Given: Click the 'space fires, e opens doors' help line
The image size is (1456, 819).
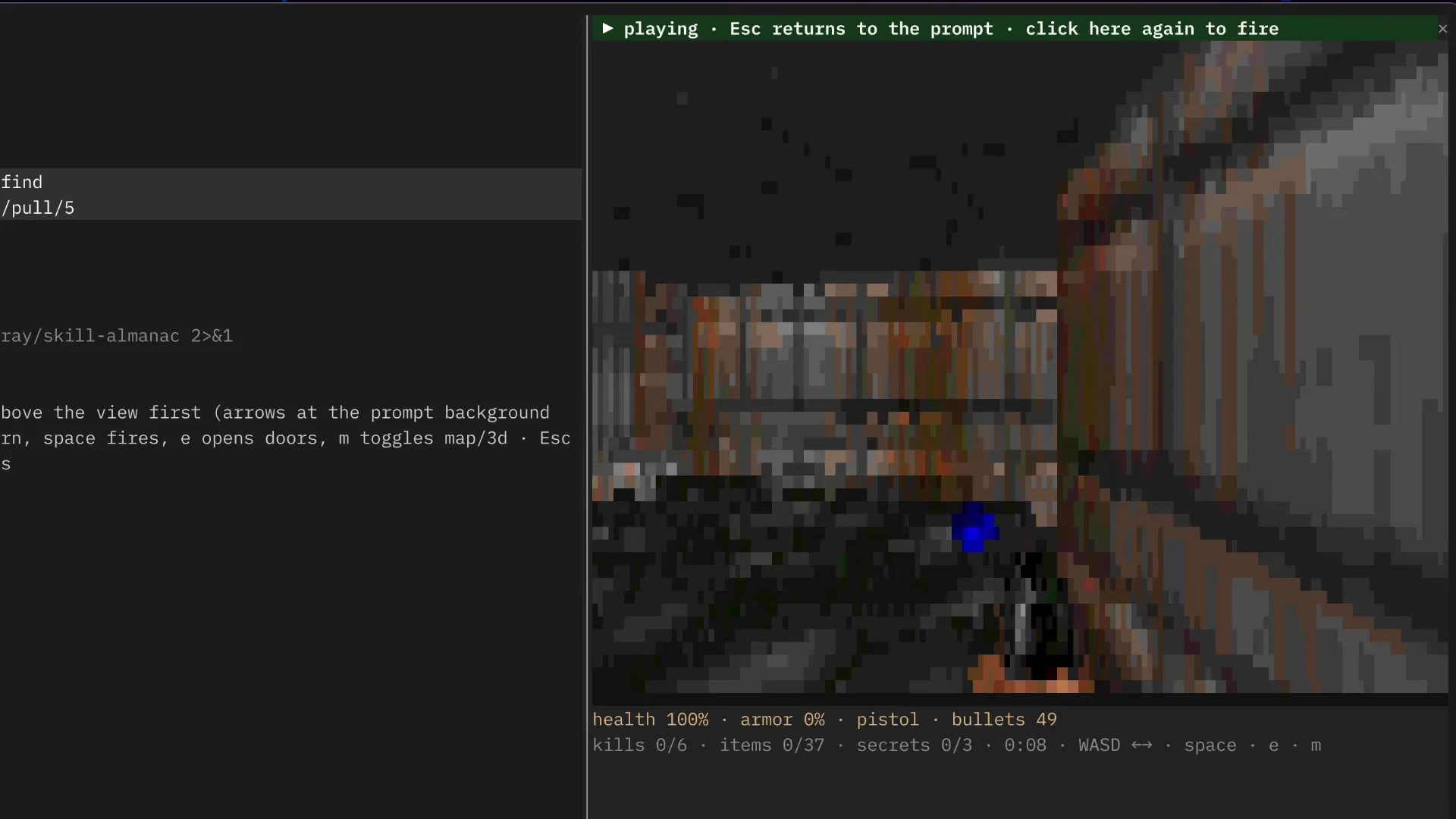Looking at the screenshot, I should 285,438.
